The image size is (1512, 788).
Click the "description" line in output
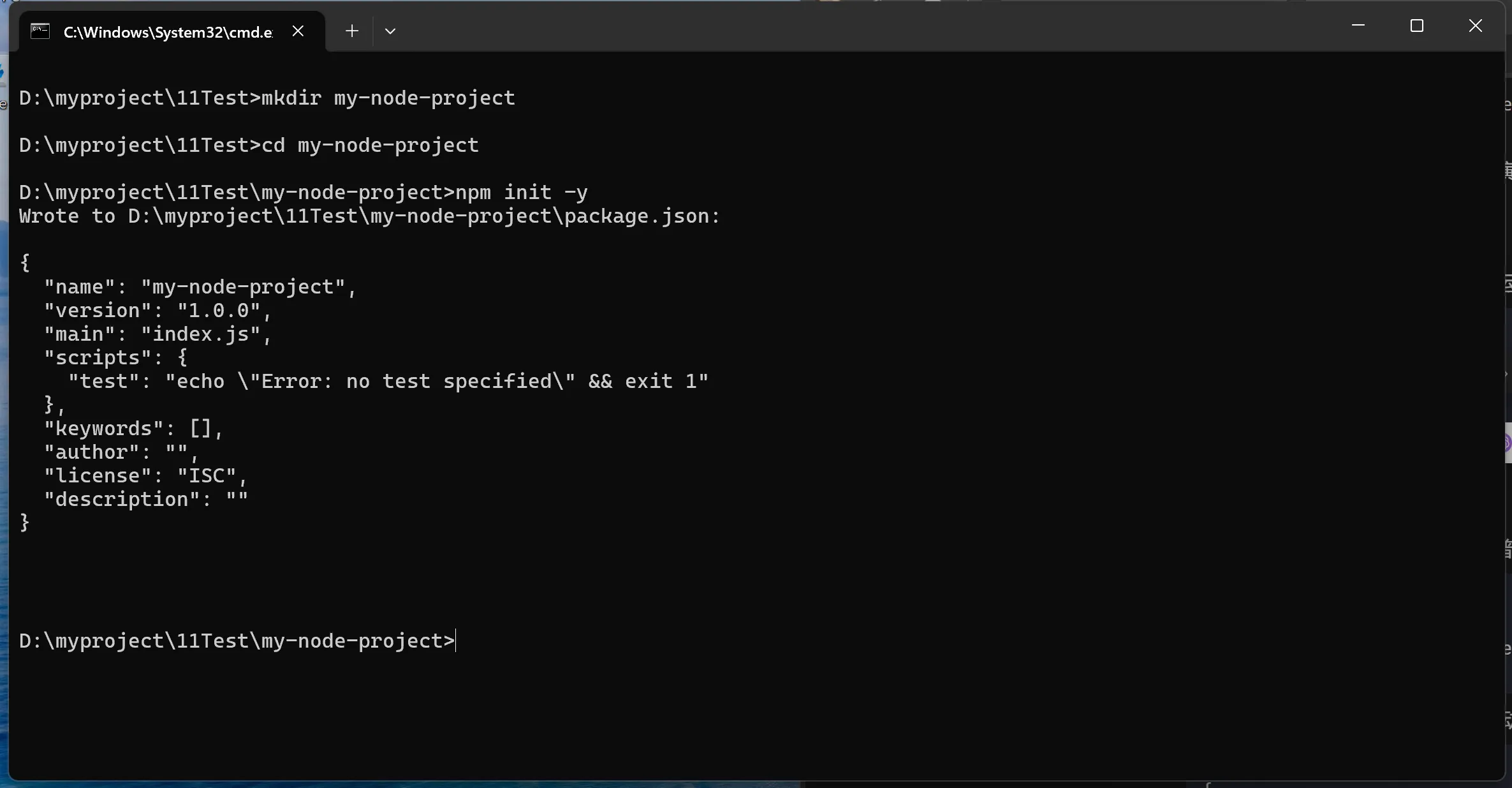[146, 500]
